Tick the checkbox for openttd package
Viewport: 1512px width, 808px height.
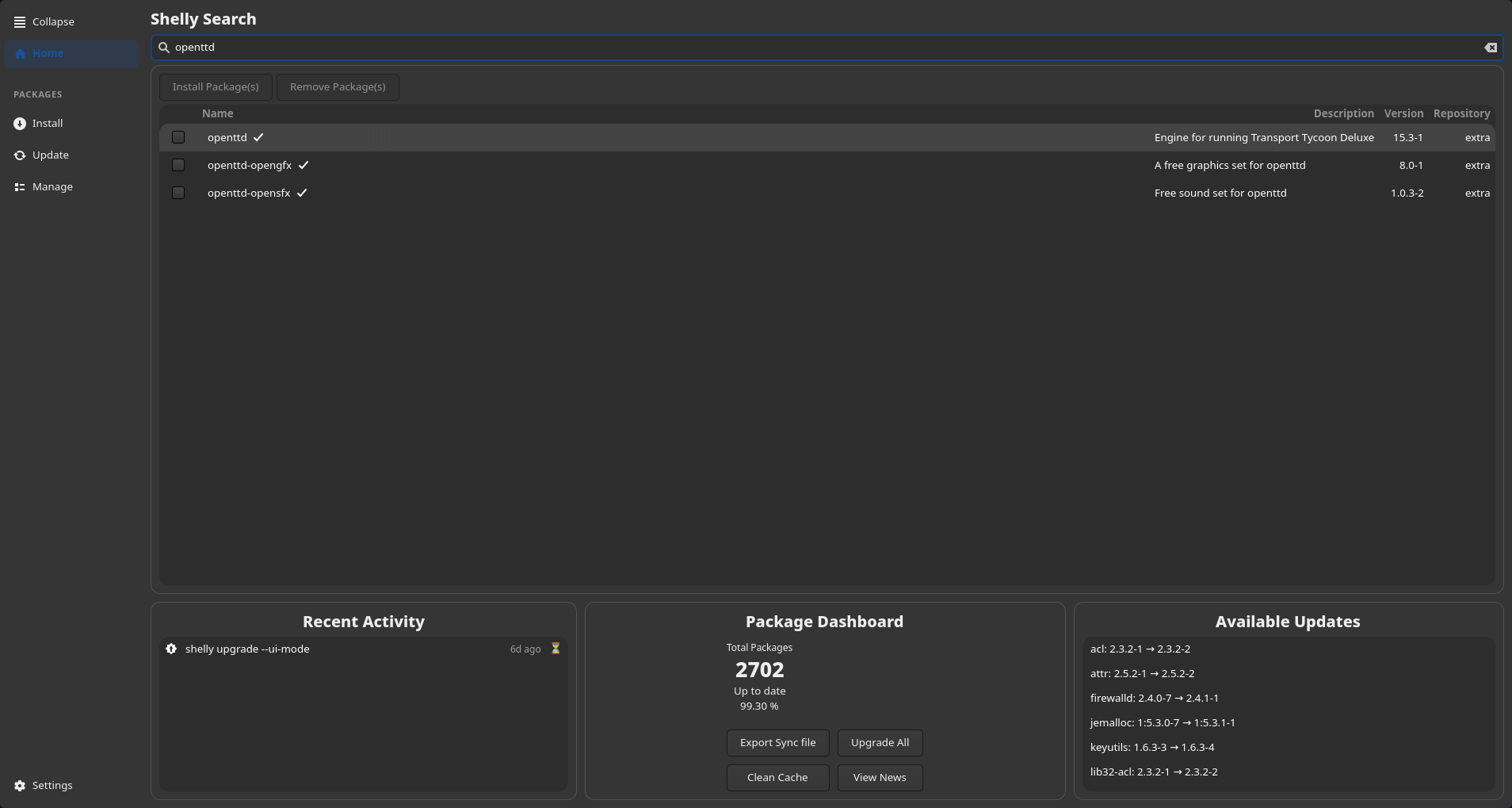click(x=178, y=138)
